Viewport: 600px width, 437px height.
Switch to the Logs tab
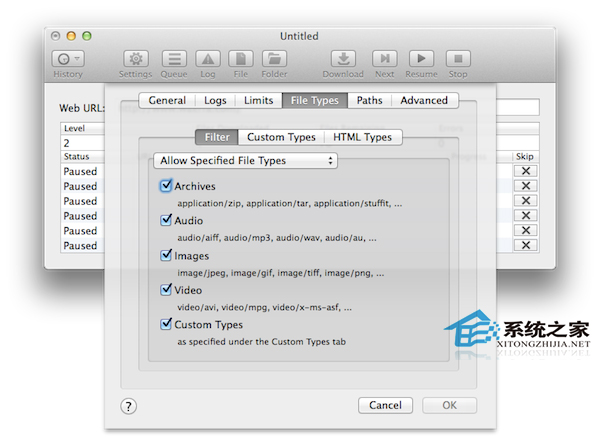[x=215, y=100]
